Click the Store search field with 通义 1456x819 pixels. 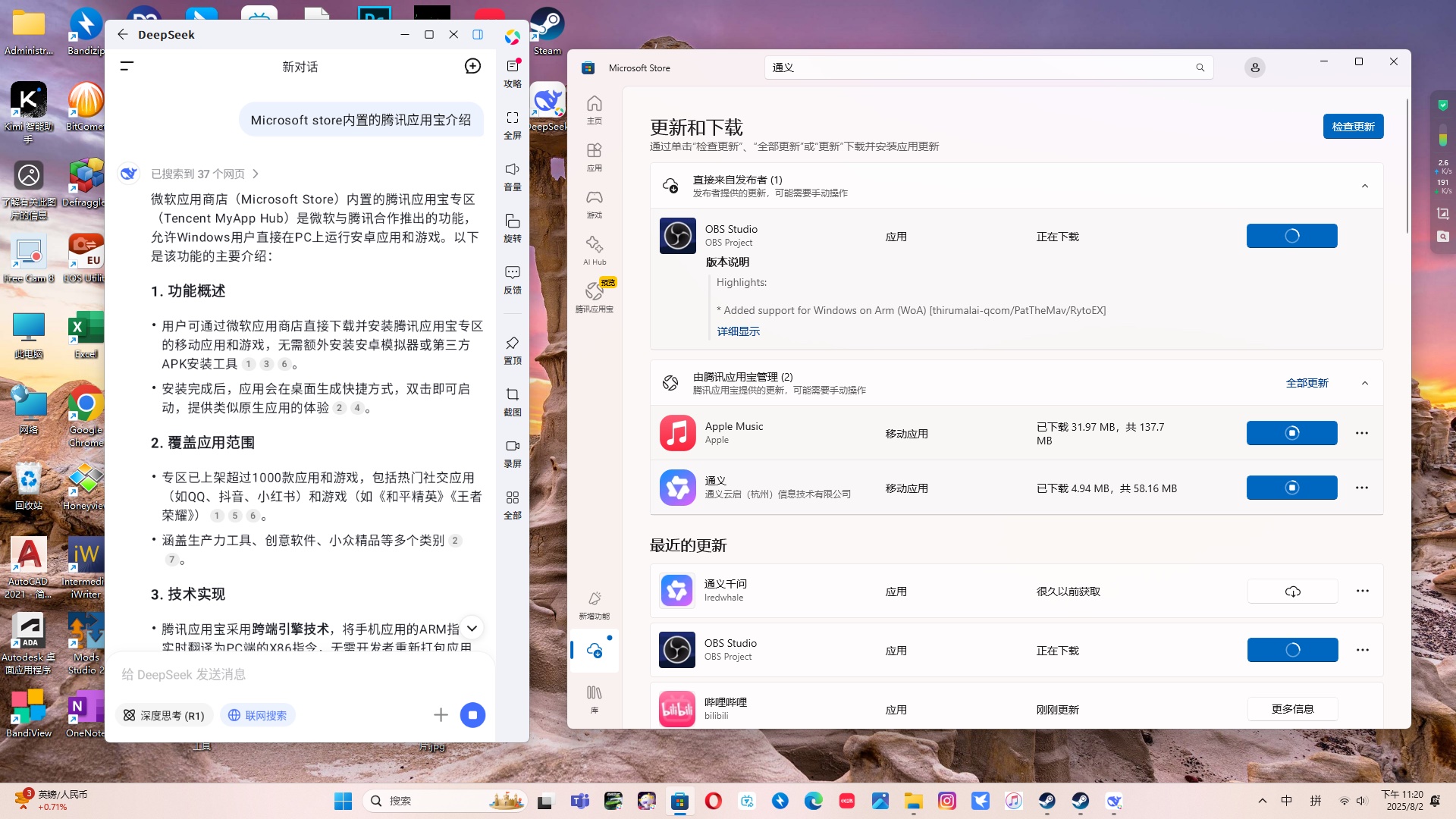coord(989,67)
